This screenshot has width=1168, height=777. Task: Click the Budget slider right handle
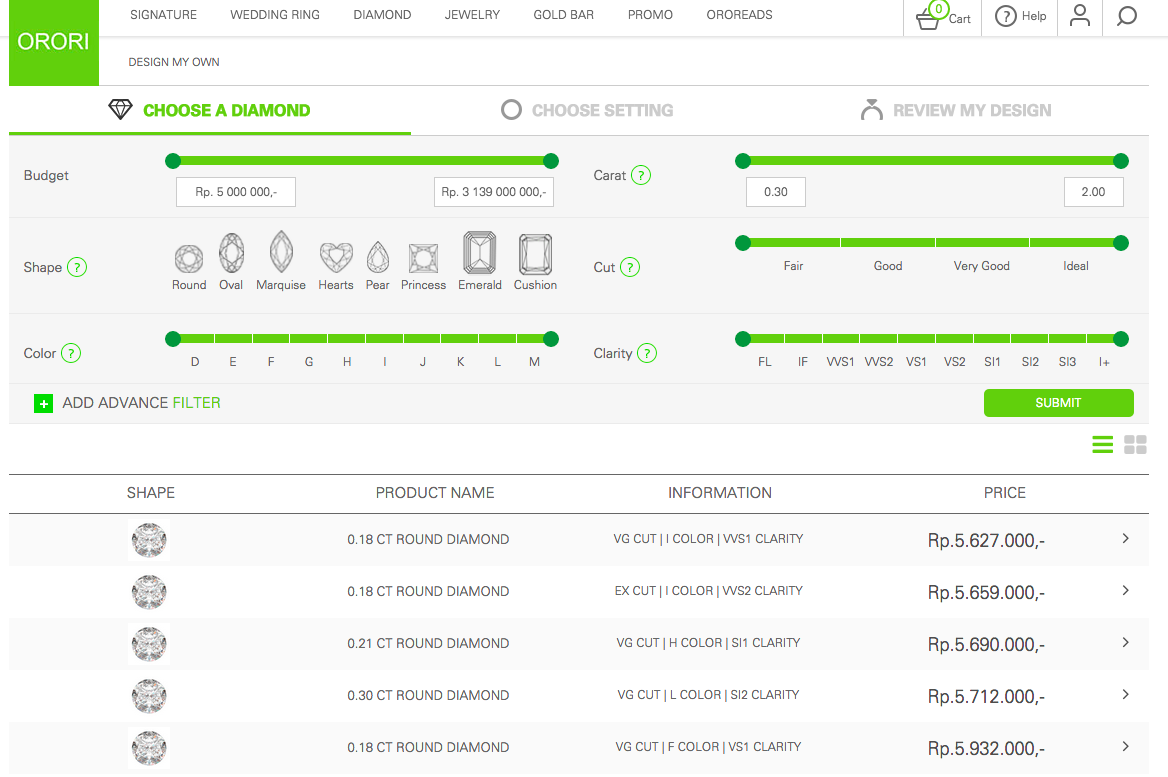tap(550, 161)
